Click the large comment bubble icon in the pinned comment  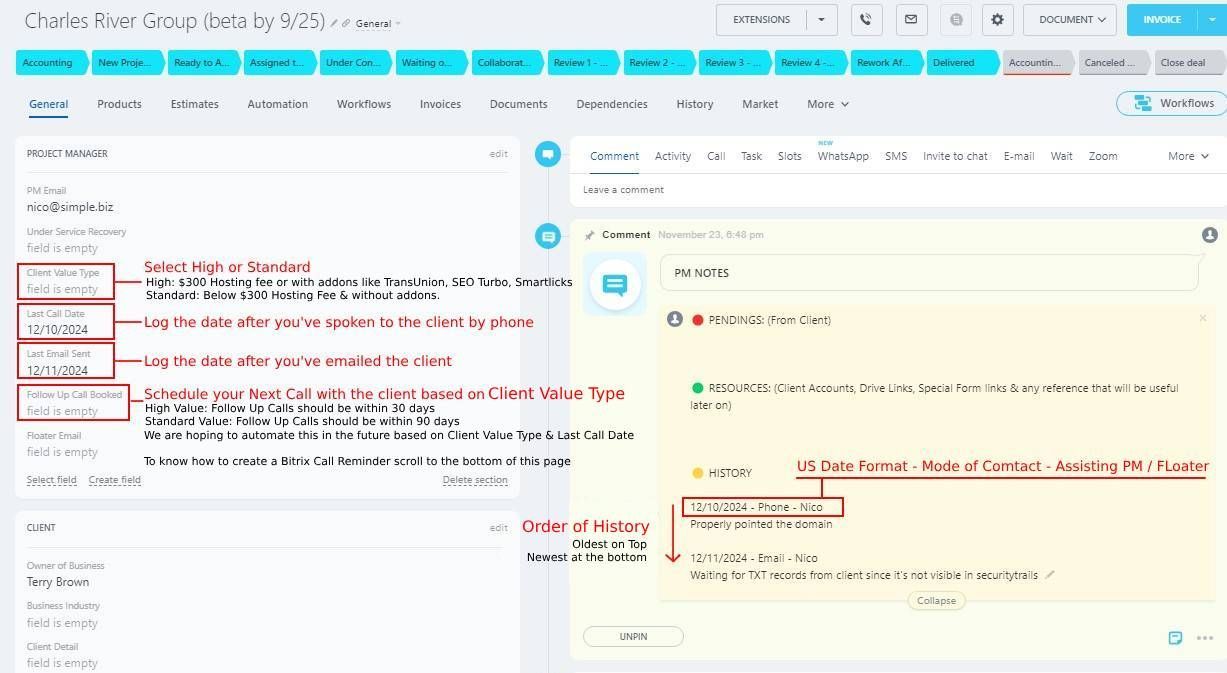(x=615, y=284)
